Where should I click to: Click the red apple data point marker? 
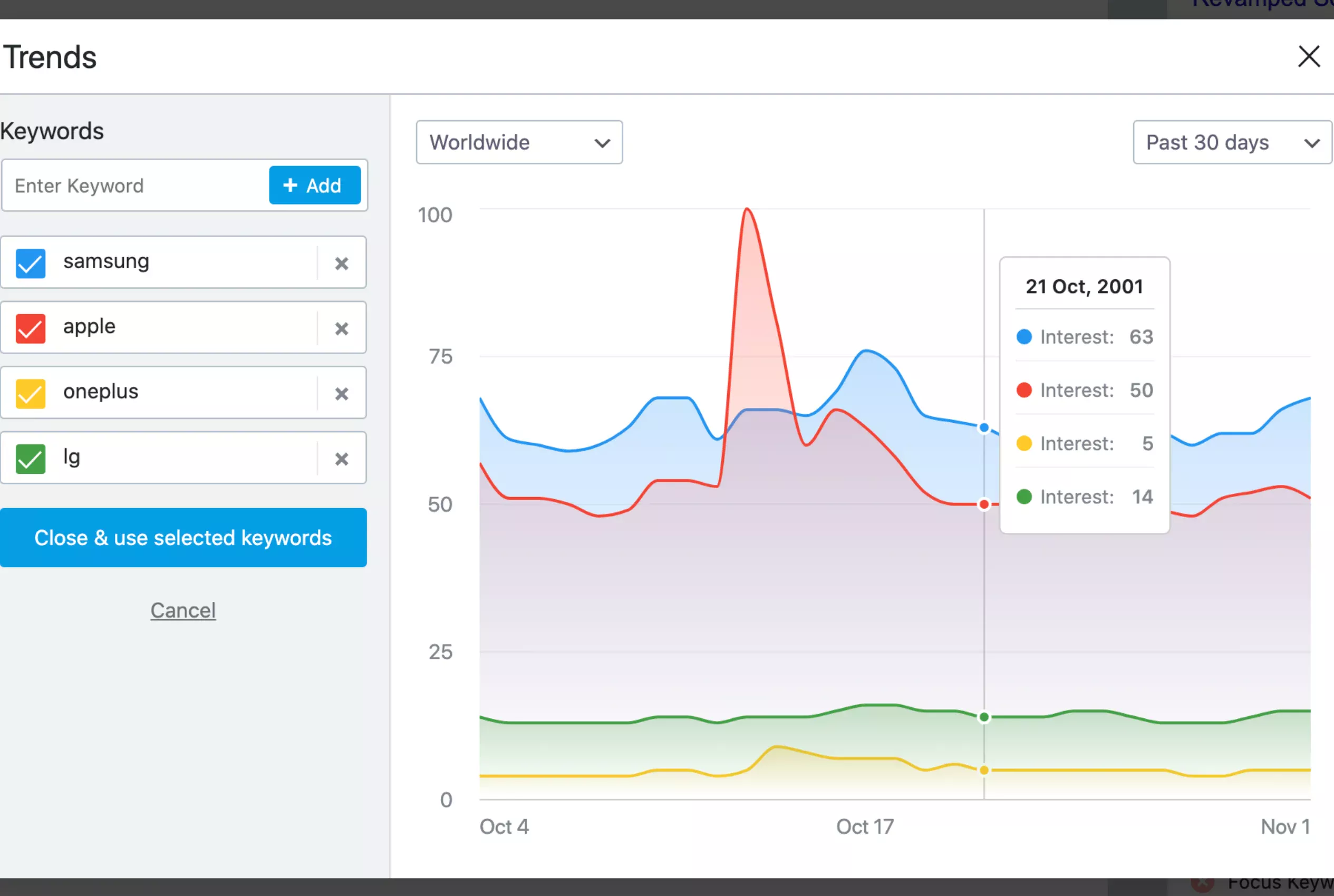tap(984, 504)
